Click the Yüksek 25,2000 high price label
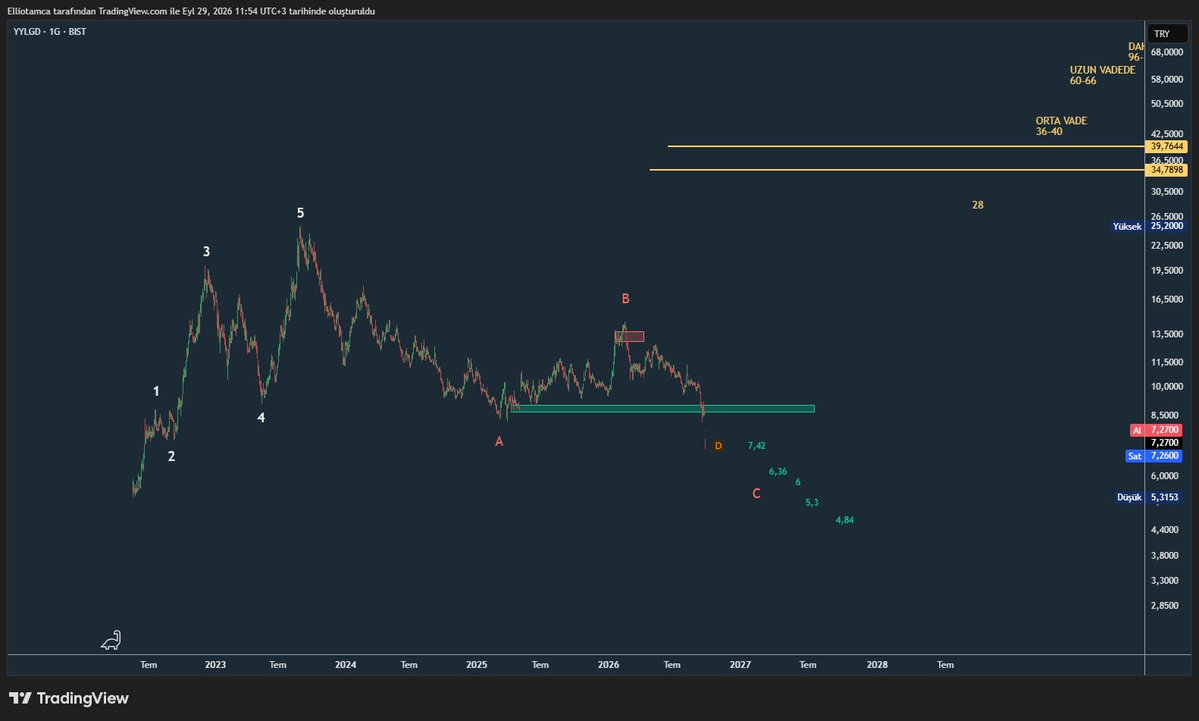 1148,226
